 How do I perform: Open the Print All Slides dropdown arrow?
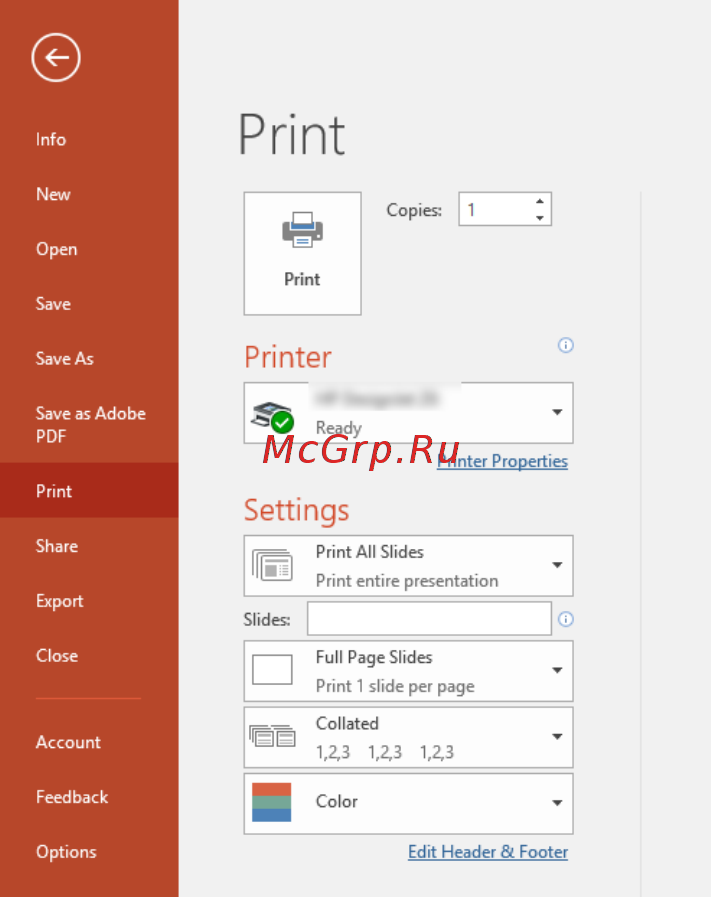[x=557, y=565]
